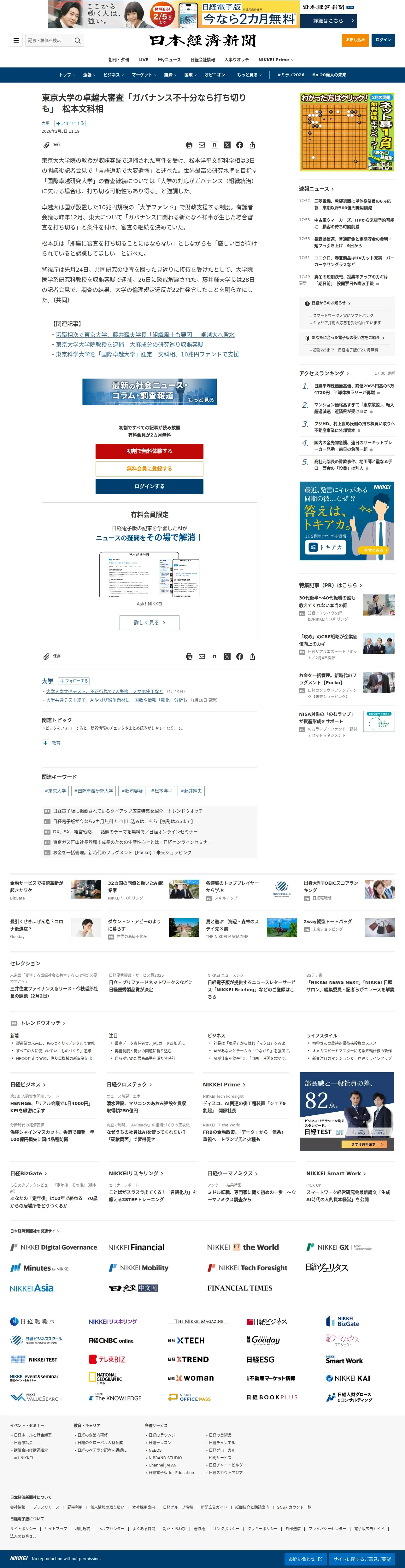Expand the 経済 navigation dropdown
This screenshot has height=1568, width=405.
click(171, 75)
